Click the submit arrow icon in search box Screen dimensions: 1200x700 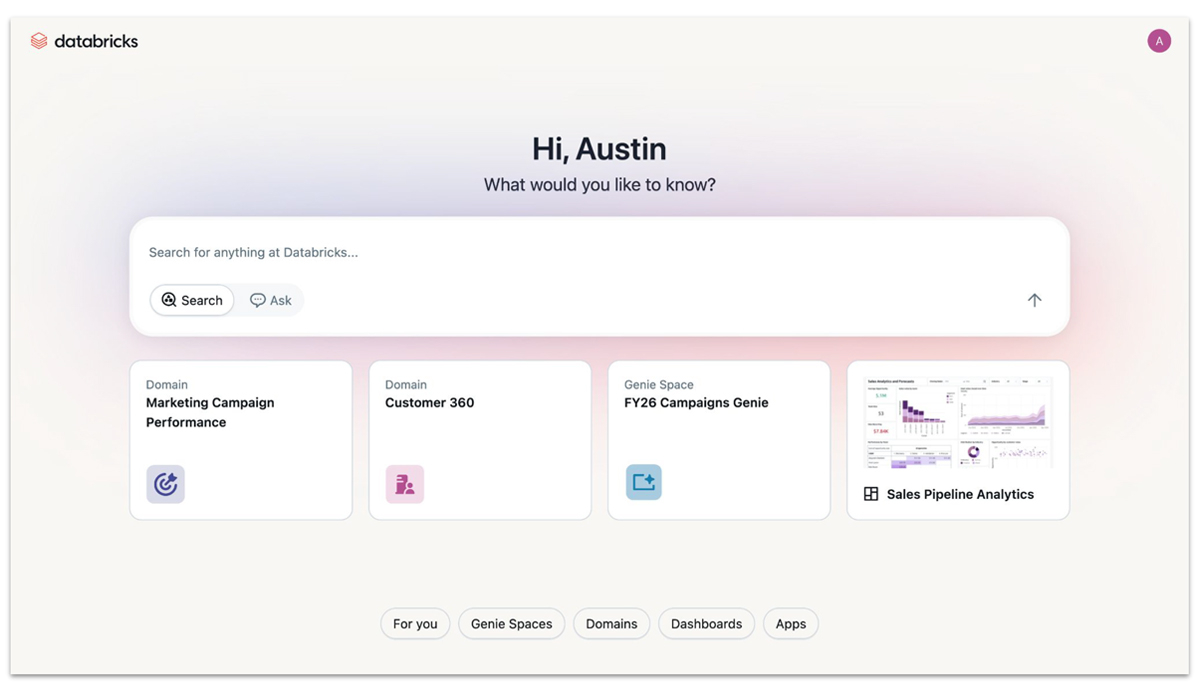coord(1034,300)
